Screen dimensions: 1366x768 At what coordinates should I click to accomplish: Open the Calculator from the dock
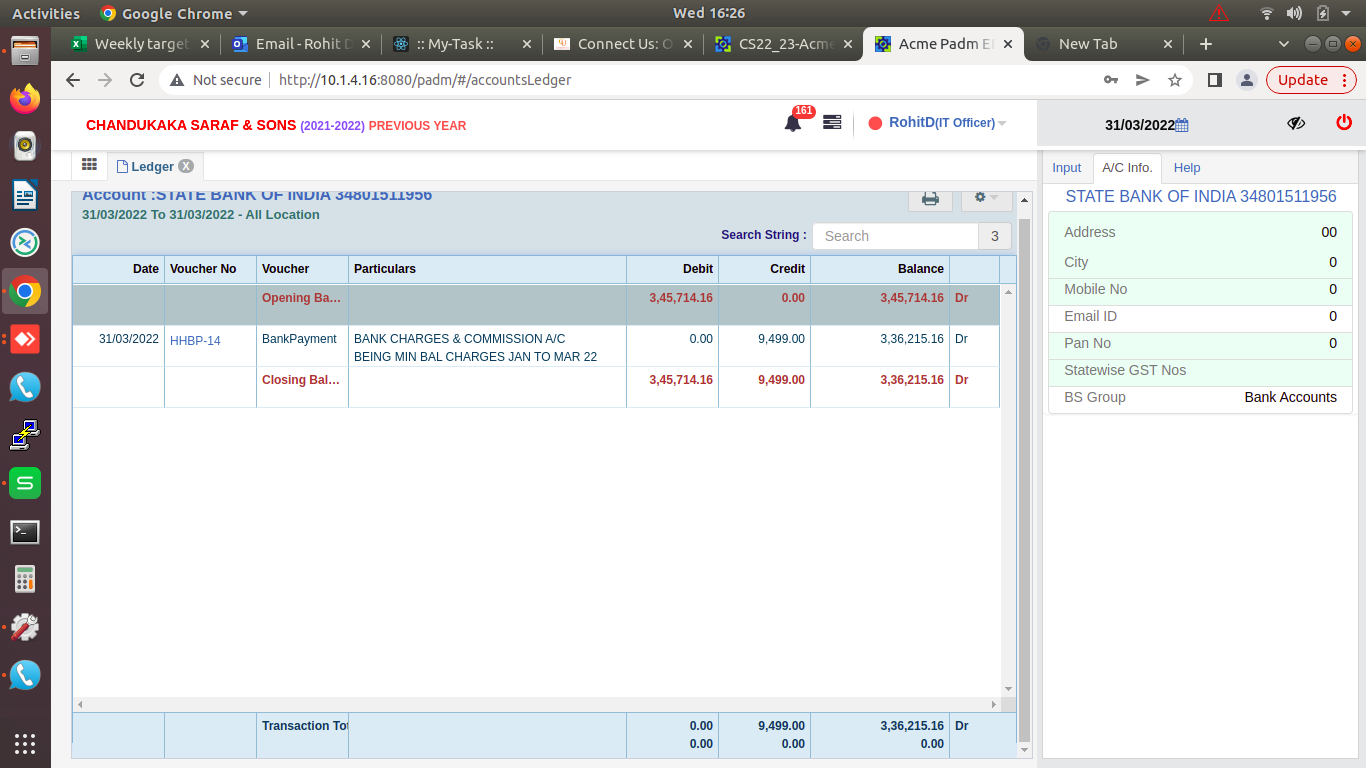(x=25, y=579)
